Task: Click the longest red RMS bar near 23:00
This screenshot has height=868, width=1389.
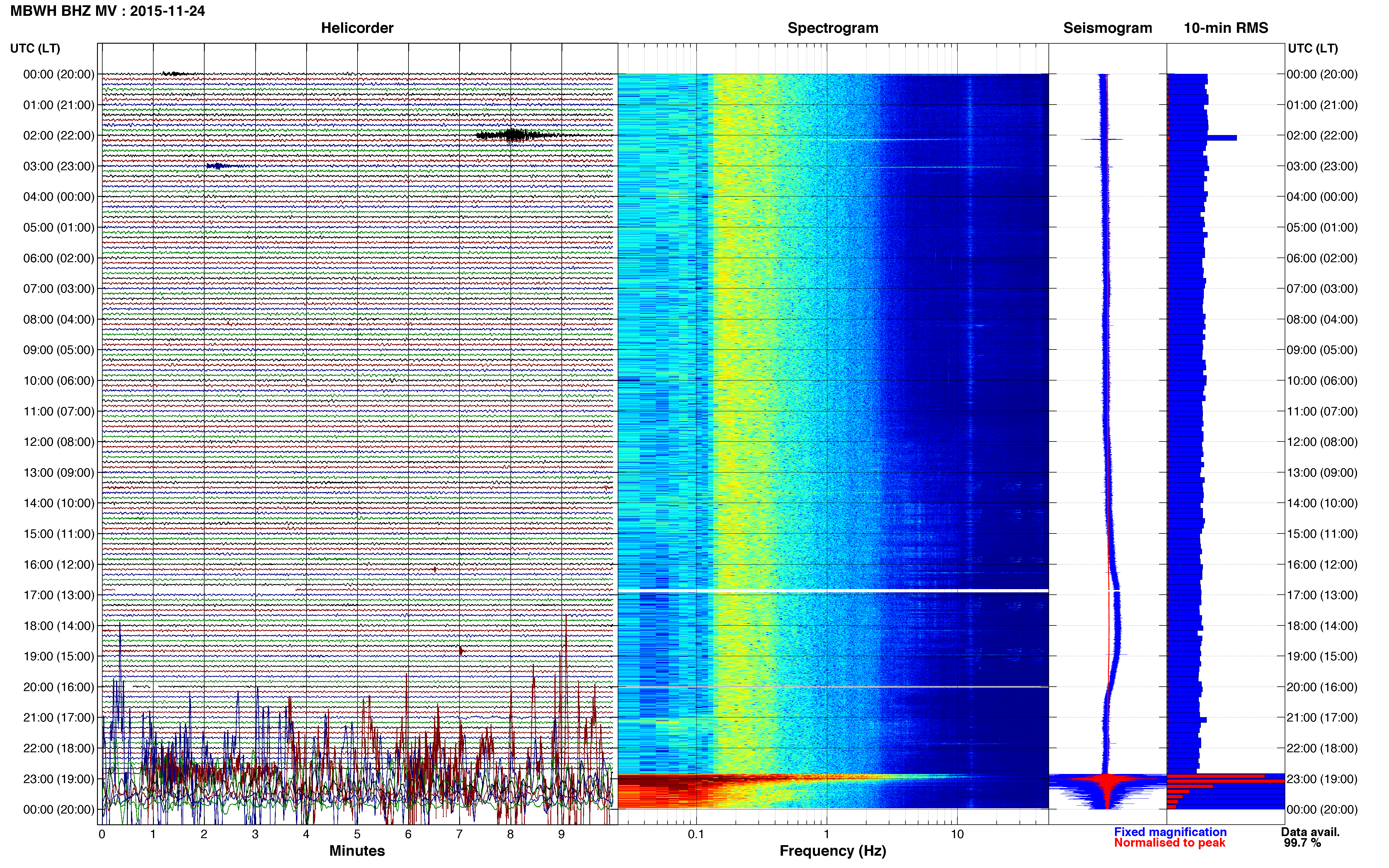Action: tap(1226, 781)
